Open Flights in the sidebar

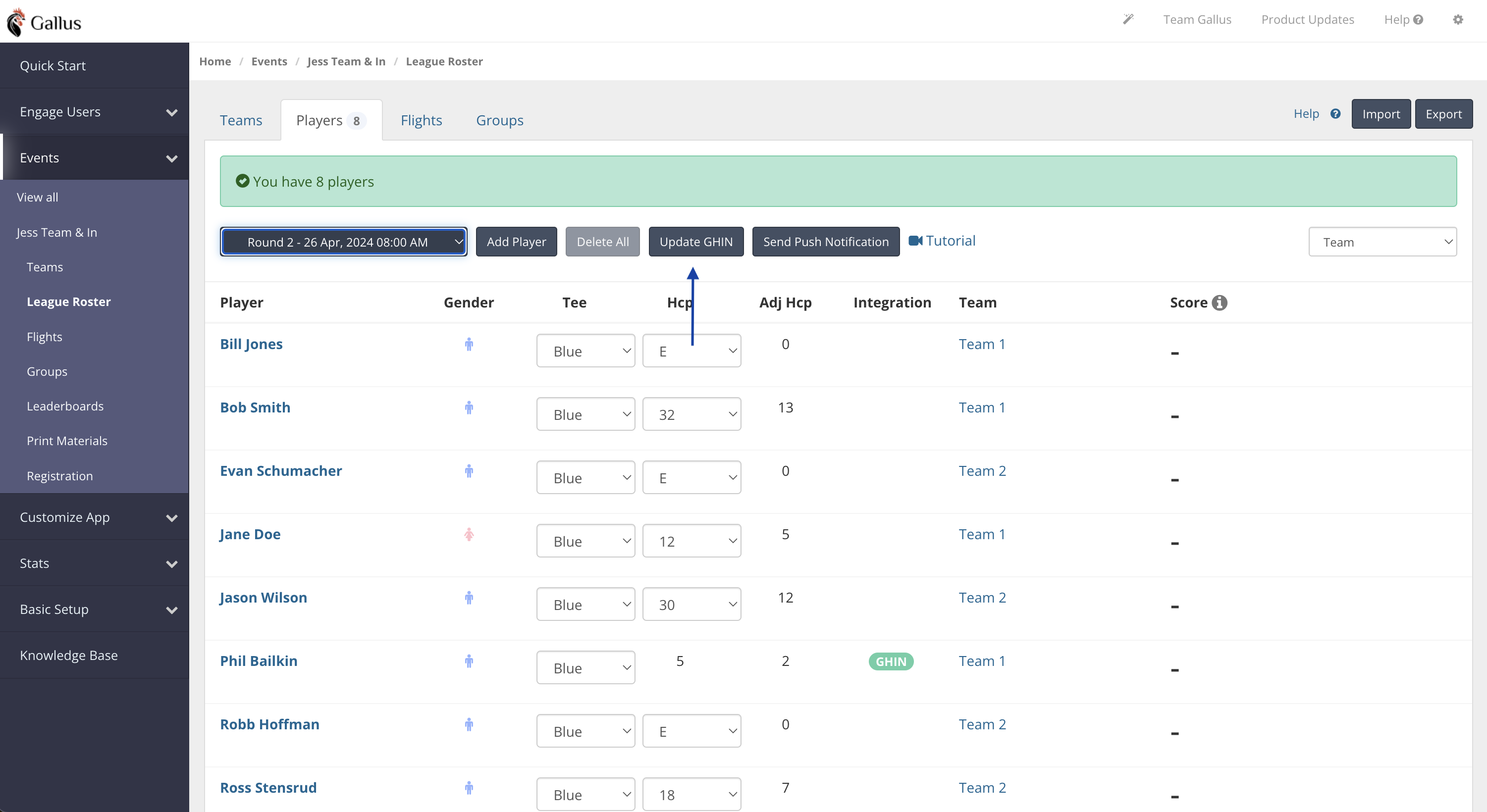[x=45, y=337]
